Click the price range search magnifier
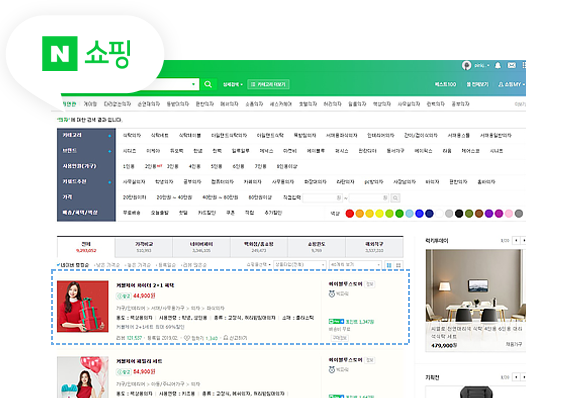 coord(395,198)
